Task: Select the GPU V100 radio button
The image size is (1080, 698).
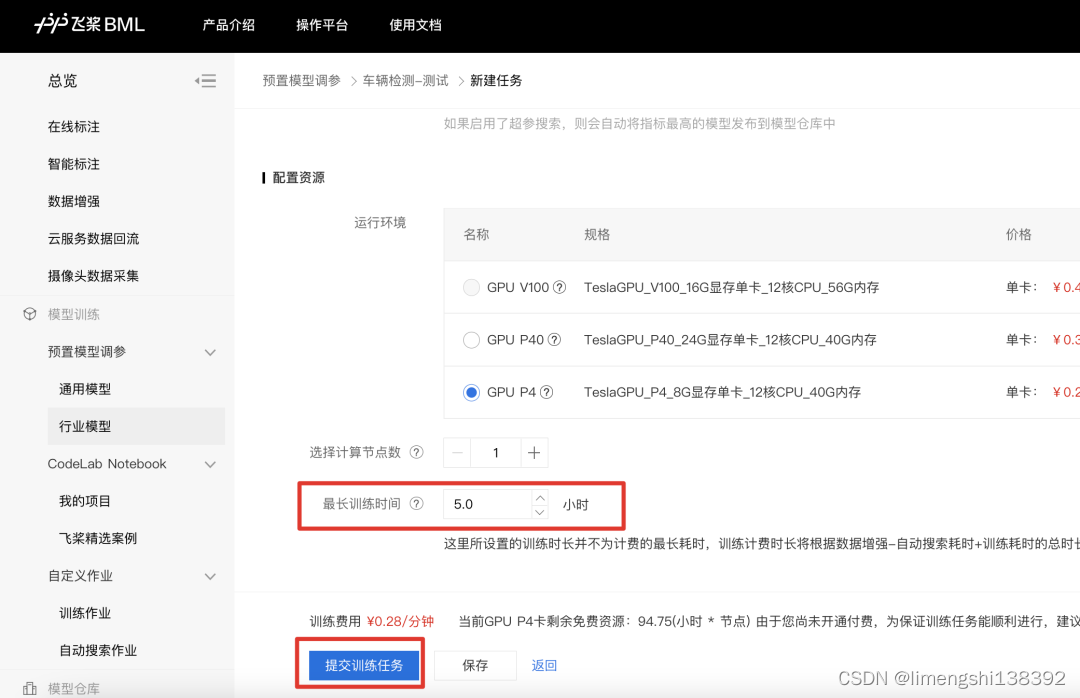Action: pos(471,287)
